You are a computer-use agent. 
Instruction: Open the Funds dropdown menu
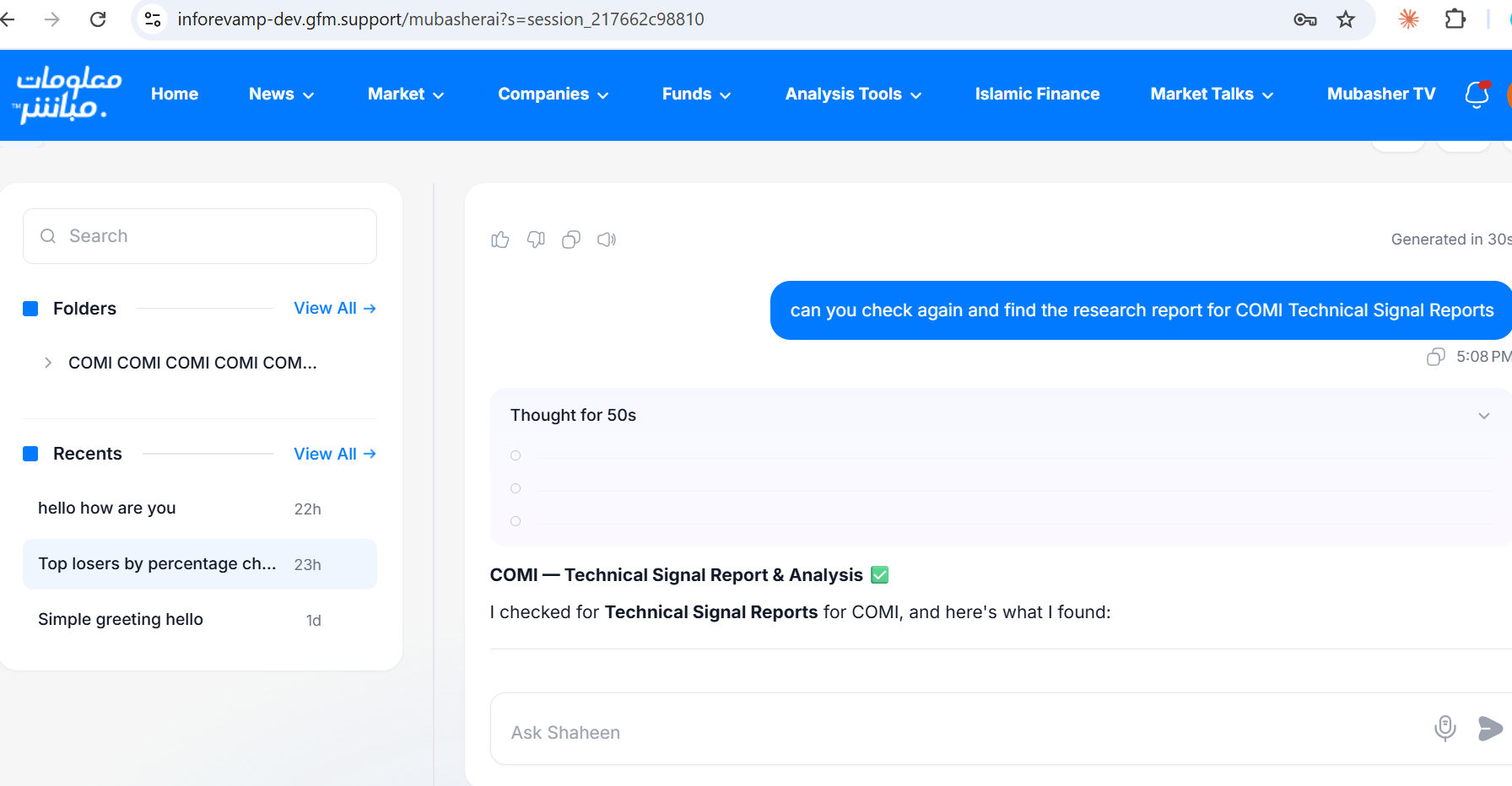696,94
